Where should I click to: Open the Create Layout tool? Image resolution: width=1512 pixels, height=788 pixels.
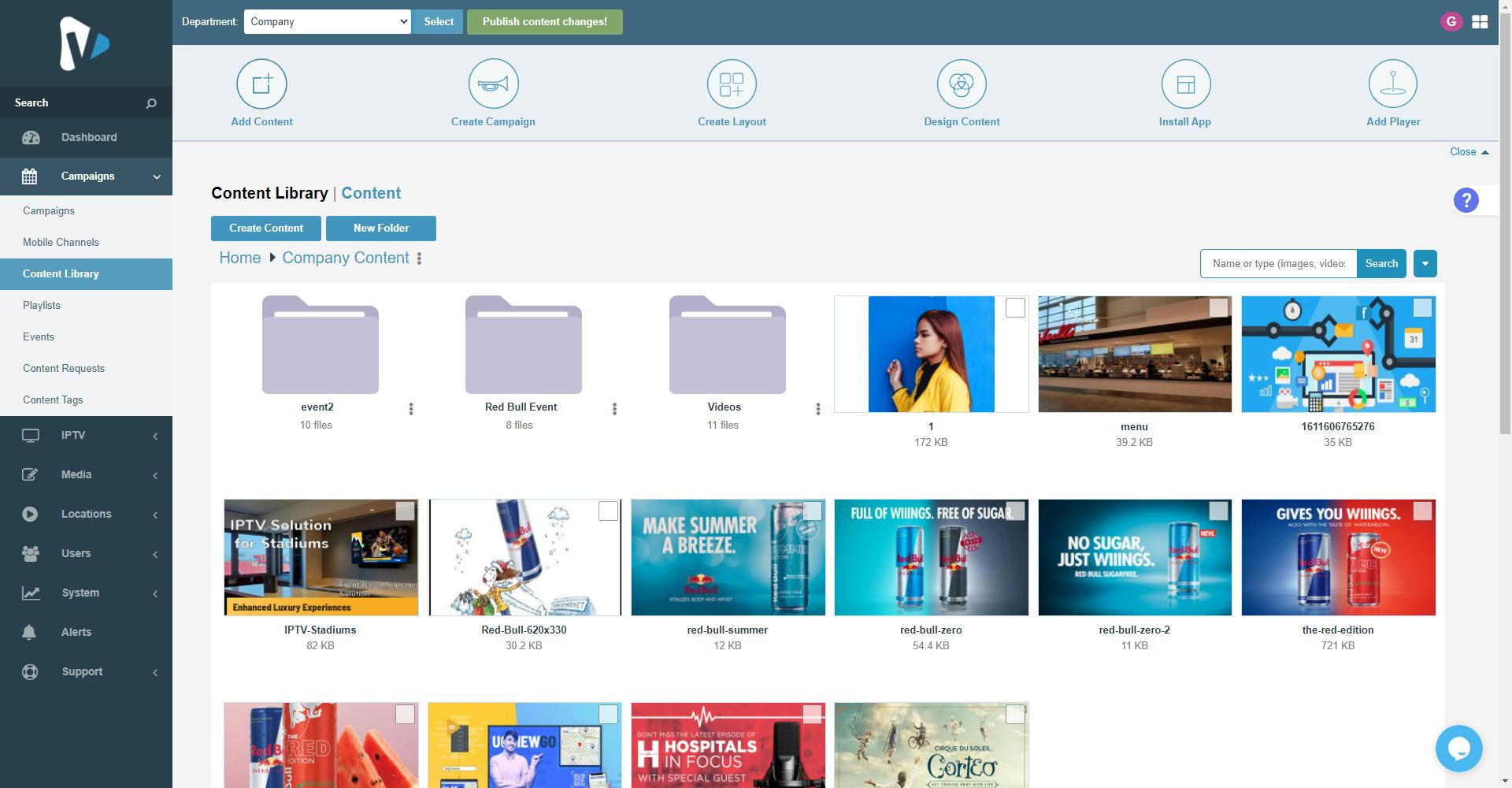[x=732, y=84]
